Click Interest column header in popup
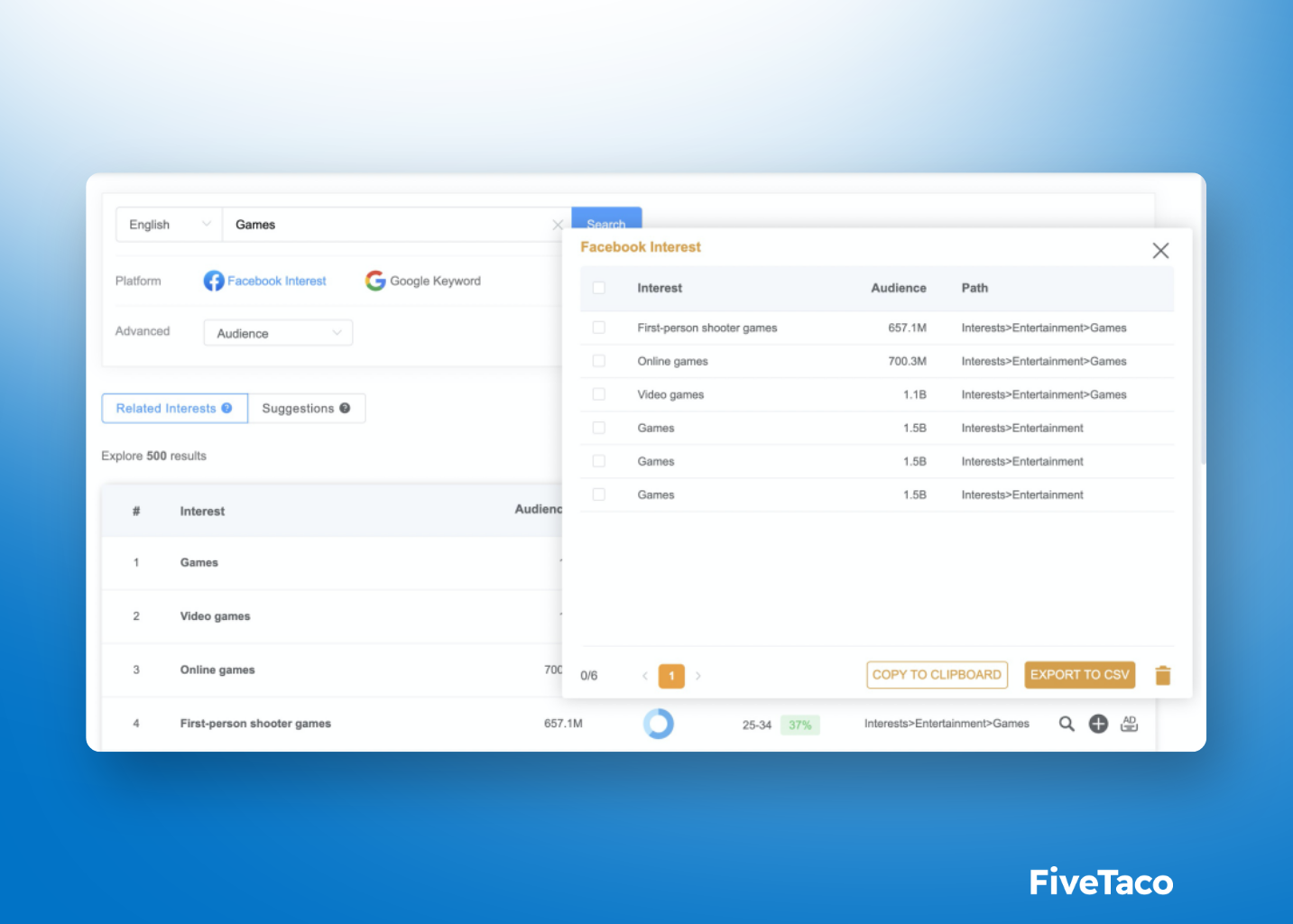 pos(660,288)
